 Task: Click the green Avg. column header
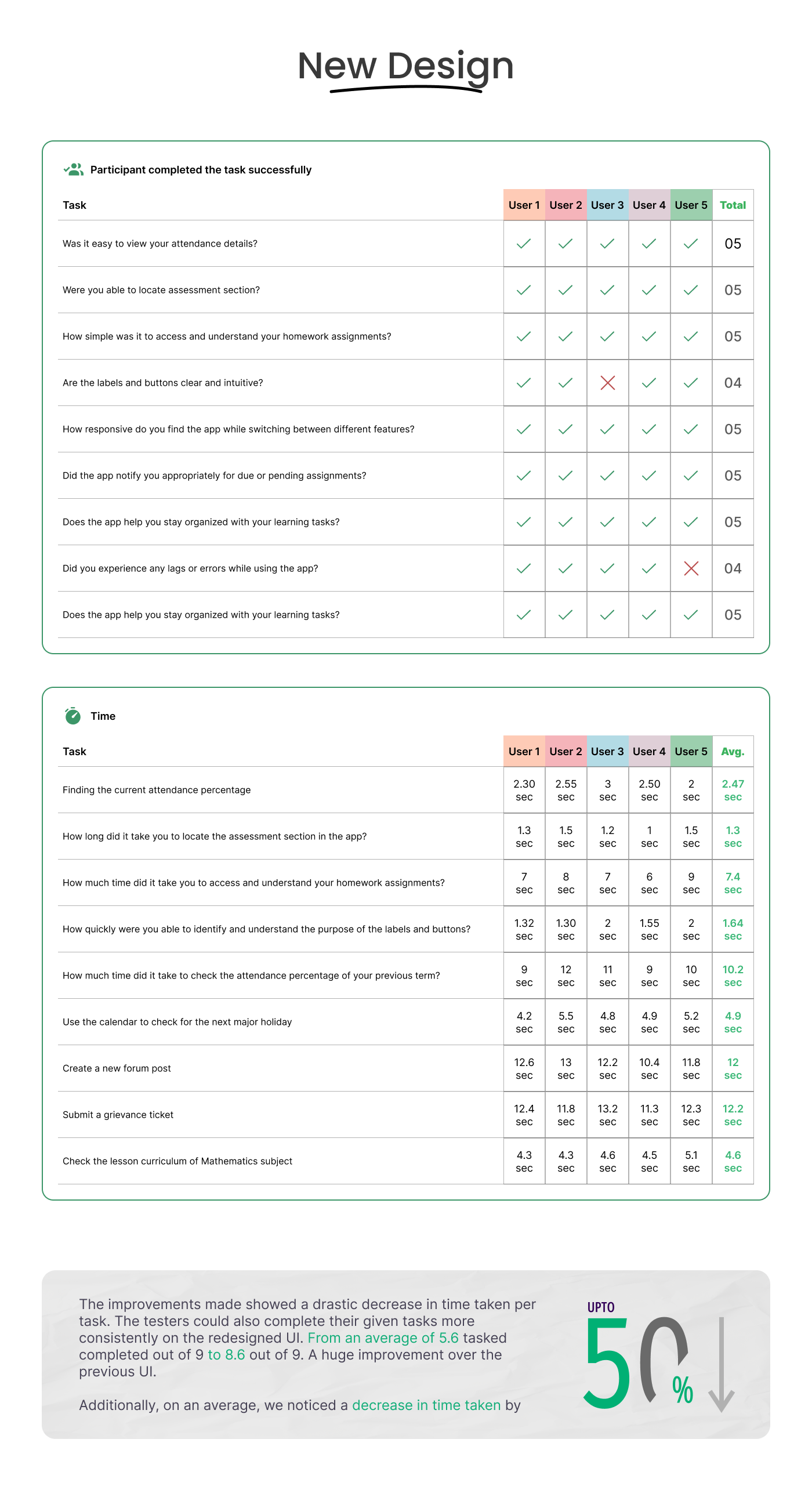733,752
